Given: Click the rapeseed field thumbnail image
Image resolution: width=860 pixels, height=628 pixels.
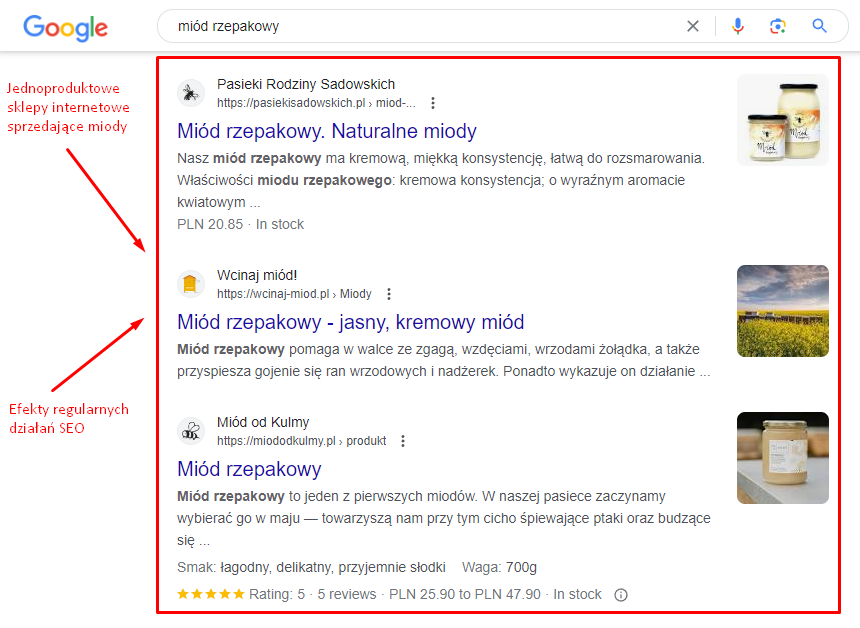Looking at the screenshot, I should tap(783, 311).
